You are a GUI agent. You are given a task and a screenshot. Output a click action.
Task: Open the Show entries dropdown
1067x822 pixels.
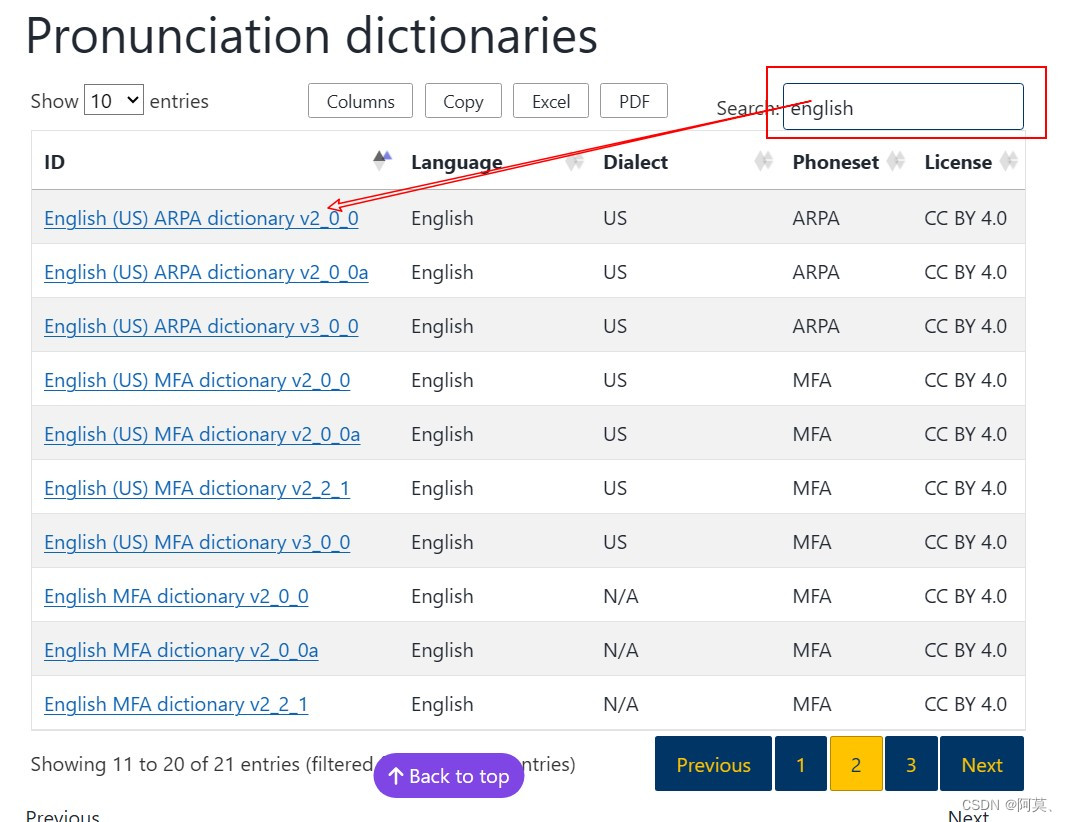[113, 100]
